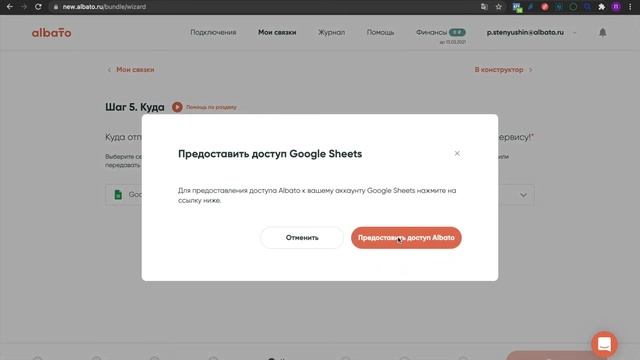Open the Финансы menu item
Screen dimensions: 640x360
pyautogui.click(x=431, y=32)
